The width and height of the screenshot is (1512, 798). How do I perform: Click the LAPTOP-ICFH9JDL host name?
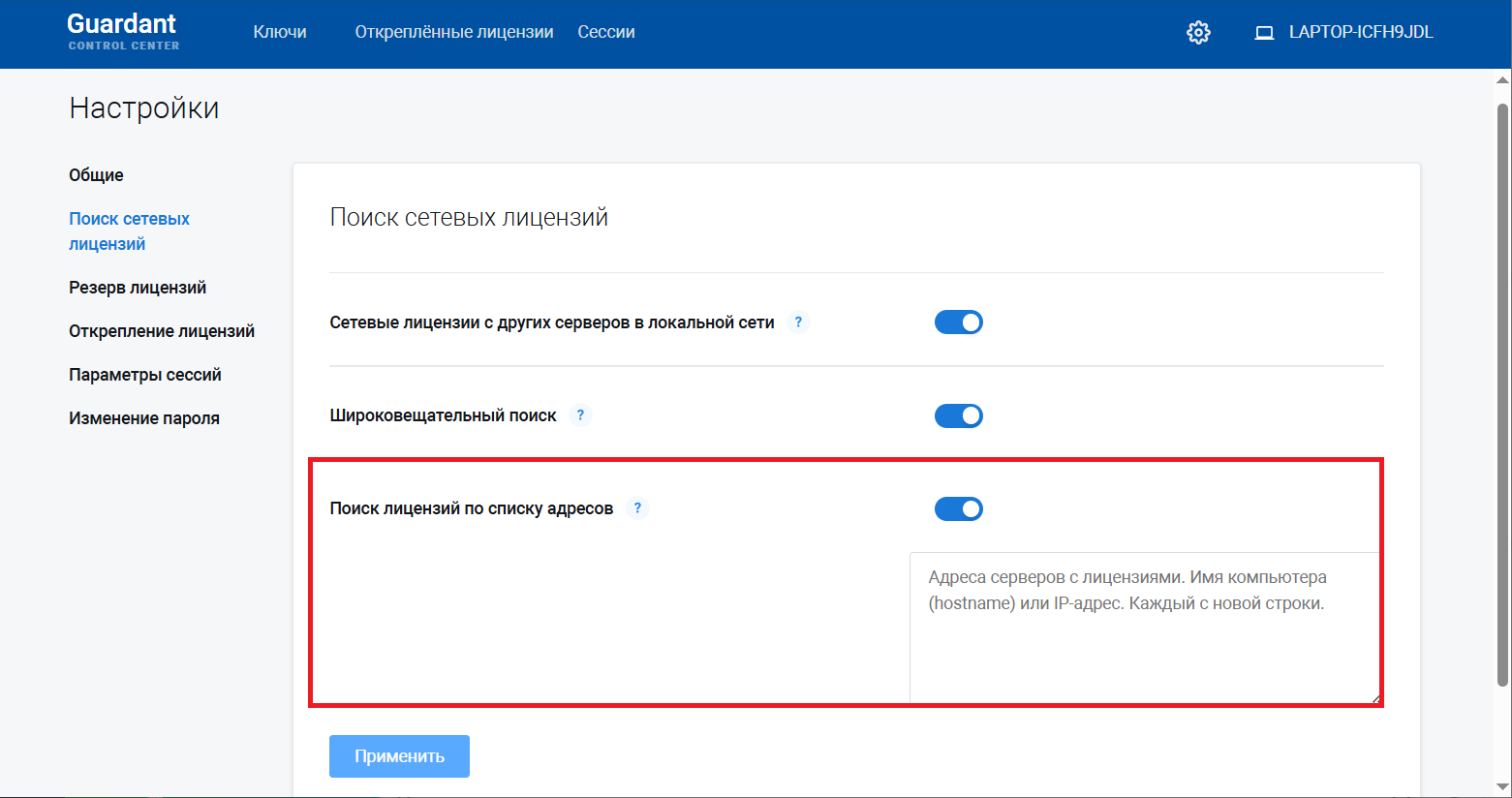coord(1360,32)
